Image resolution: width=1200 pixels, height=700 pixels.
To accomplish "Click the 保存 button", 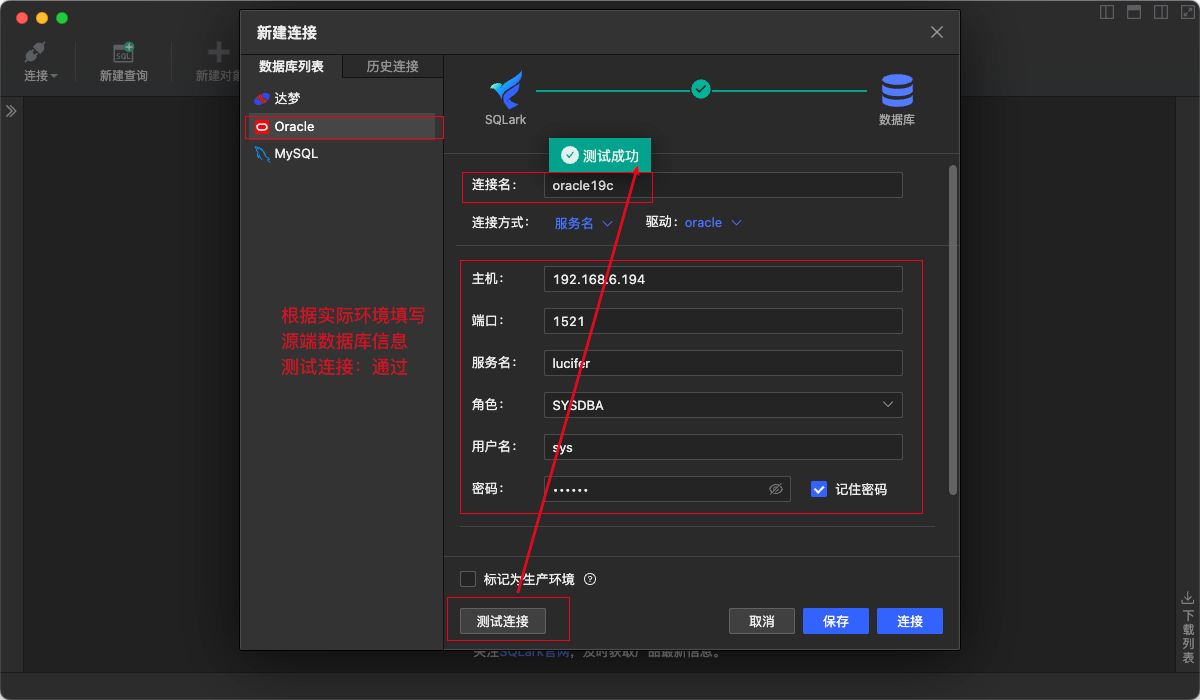I will (836, 621).
